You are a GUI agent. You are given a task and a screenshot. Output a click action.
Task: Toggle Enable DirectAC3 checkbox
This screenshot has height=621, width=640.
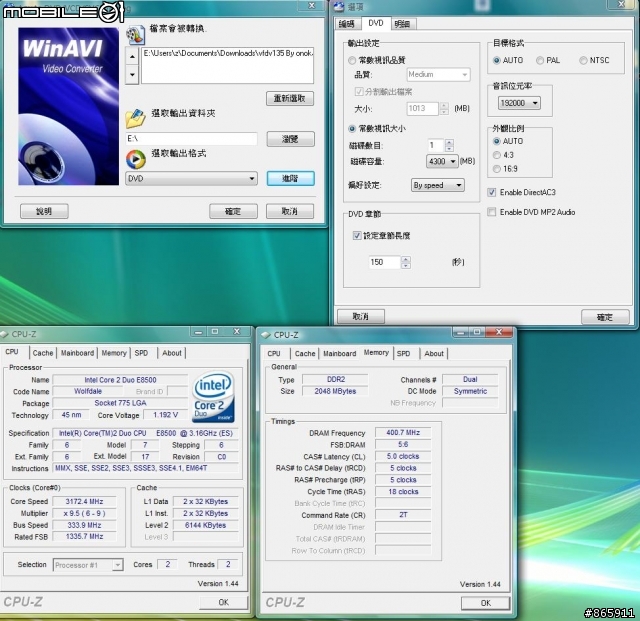click(x=492, y=192)
